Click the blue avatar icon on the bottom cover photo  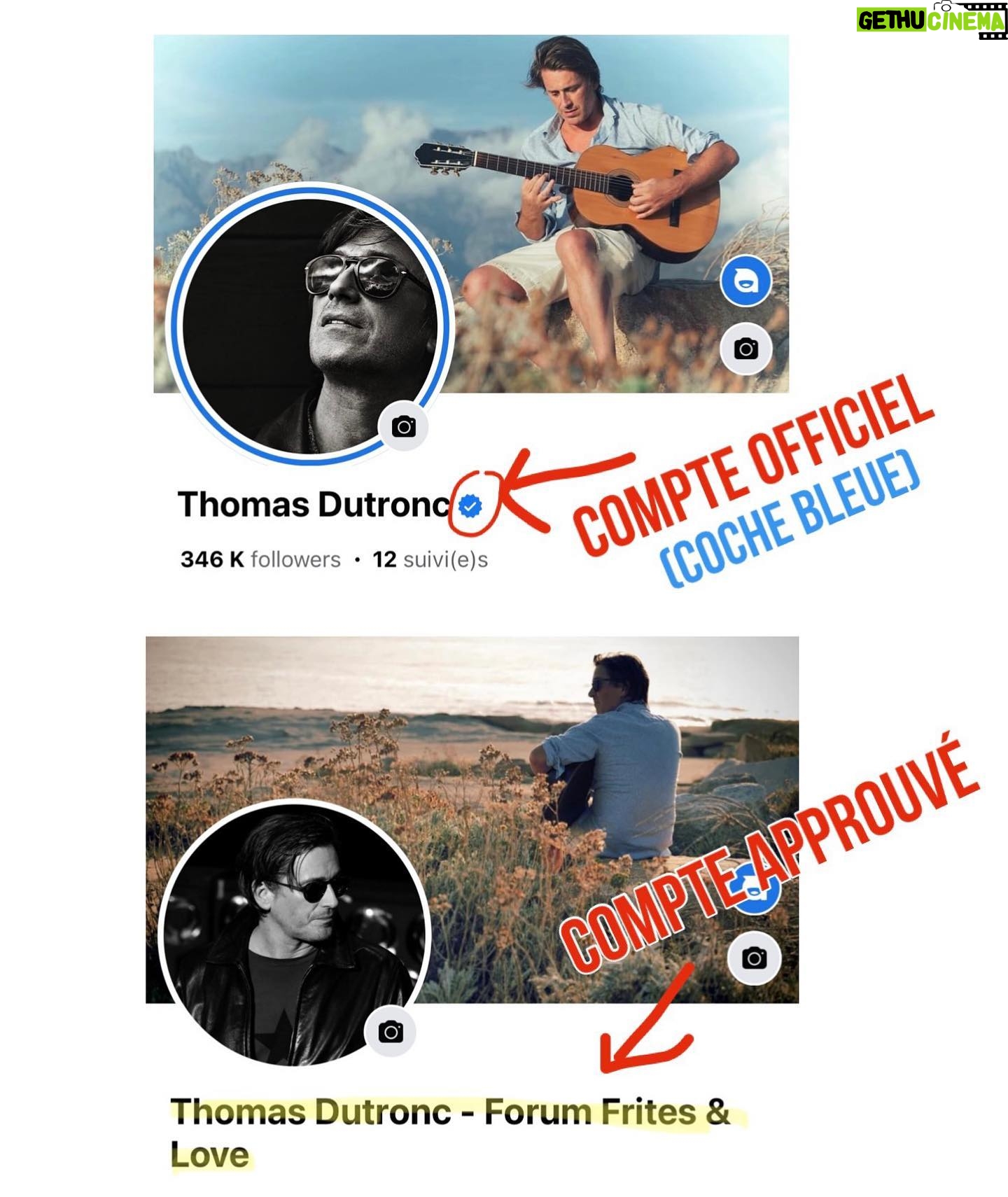coord(755,890)
